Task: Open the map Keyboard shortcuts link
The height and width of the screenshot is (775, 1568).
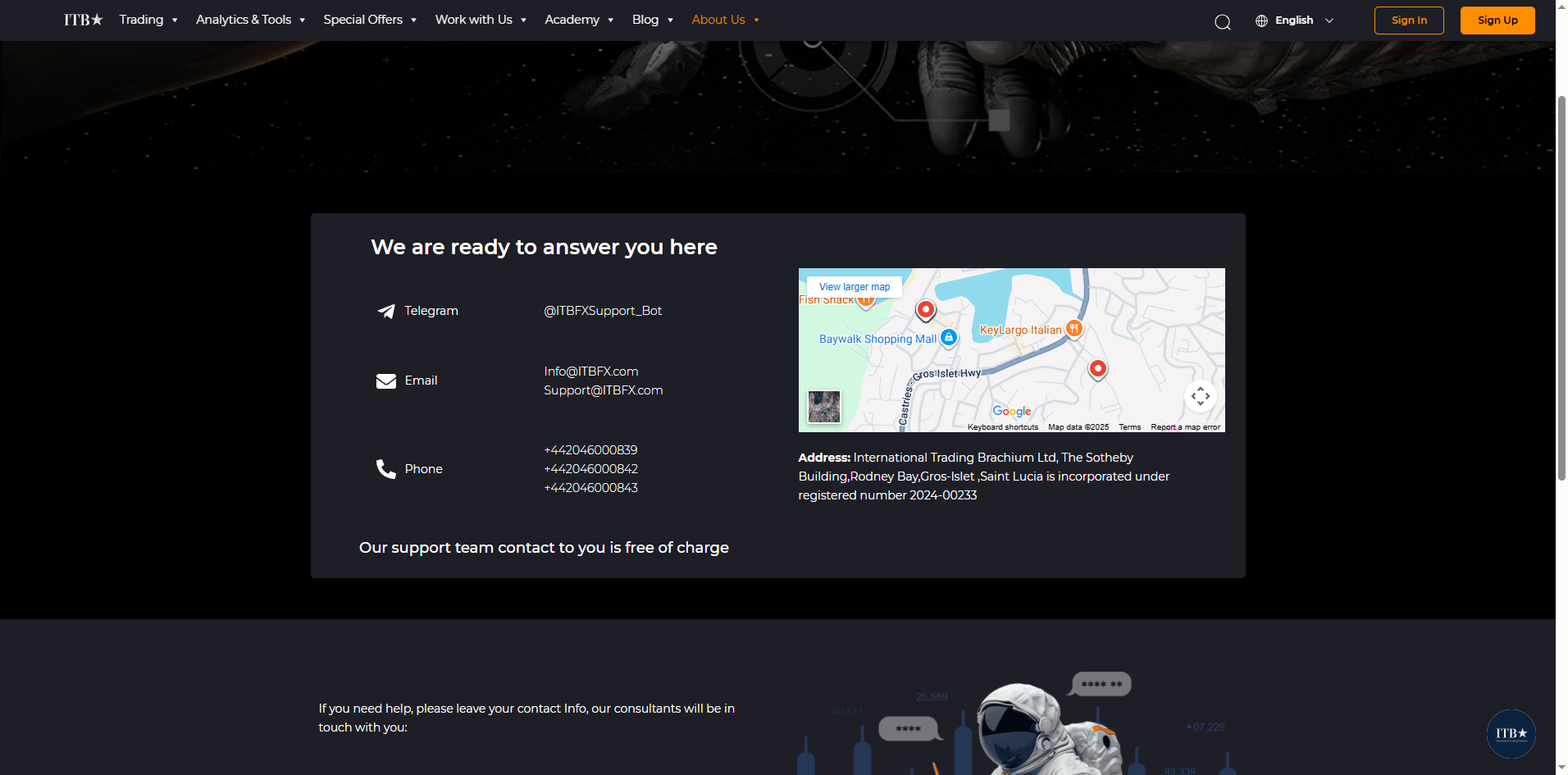Action: (x=1003, y=427)
